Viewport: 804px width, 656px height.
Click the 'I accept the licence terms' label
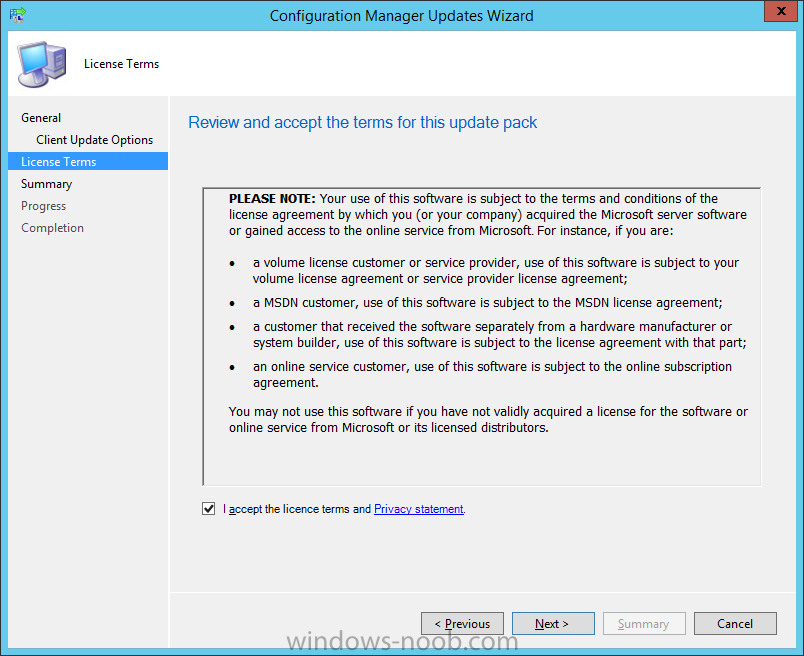tap(297, 509)
